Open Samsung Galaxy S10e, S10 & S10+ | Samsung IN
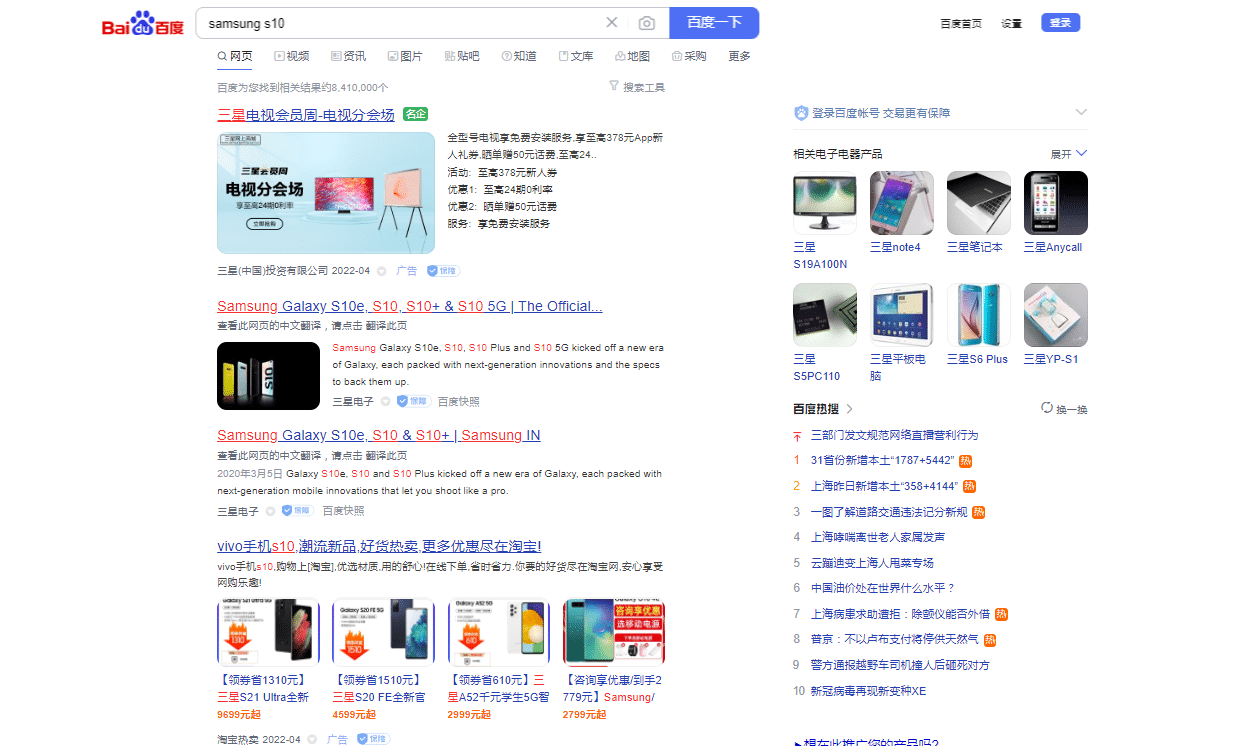 [x=379, y=435]
